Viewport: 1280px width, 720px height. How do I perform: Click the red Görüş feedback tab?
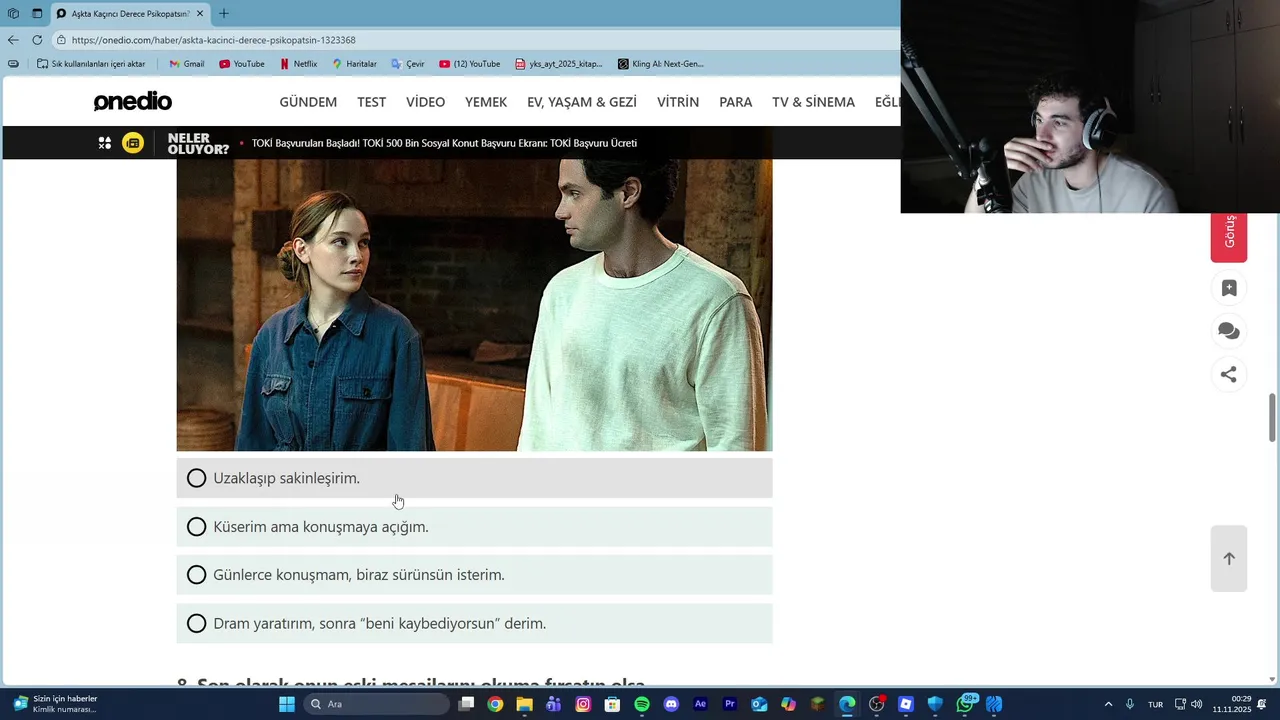pyautogui.click(x=1229, y=237)
